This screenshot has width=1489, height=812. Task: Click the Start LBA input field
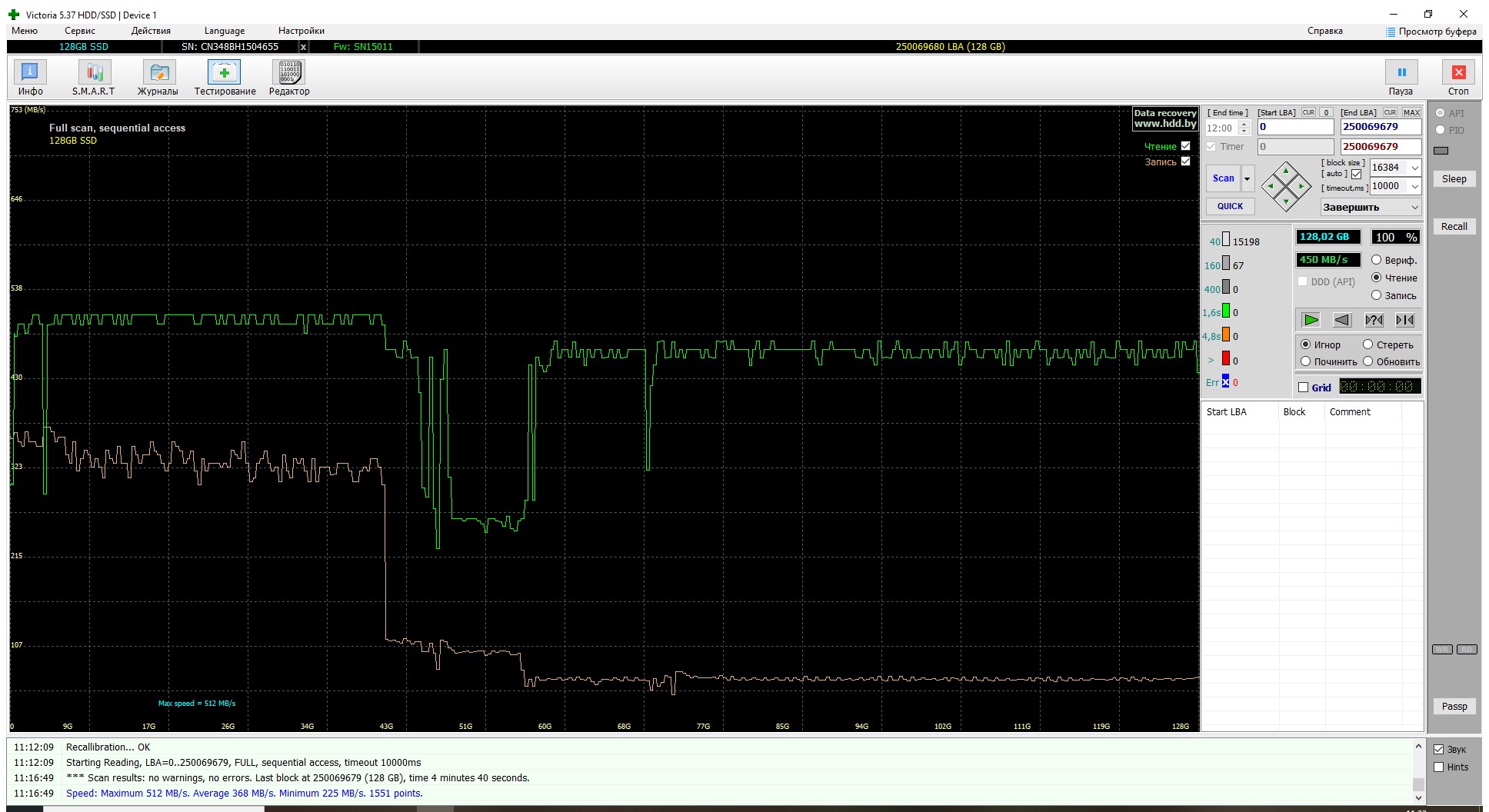tap(1295, 127)
